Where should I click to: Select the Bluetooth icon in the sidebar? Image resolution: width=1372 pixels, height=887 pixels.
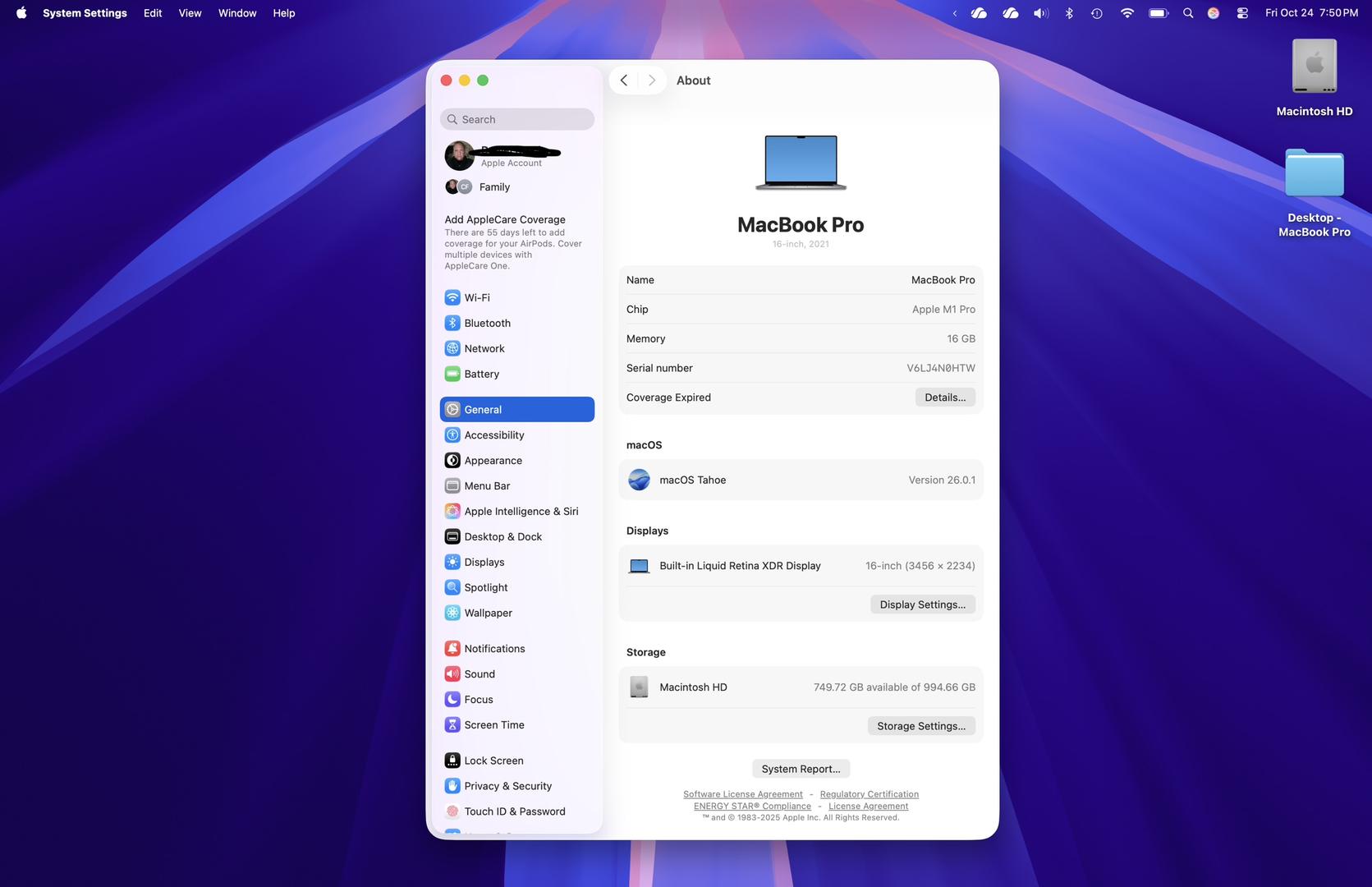click(452, 323)
